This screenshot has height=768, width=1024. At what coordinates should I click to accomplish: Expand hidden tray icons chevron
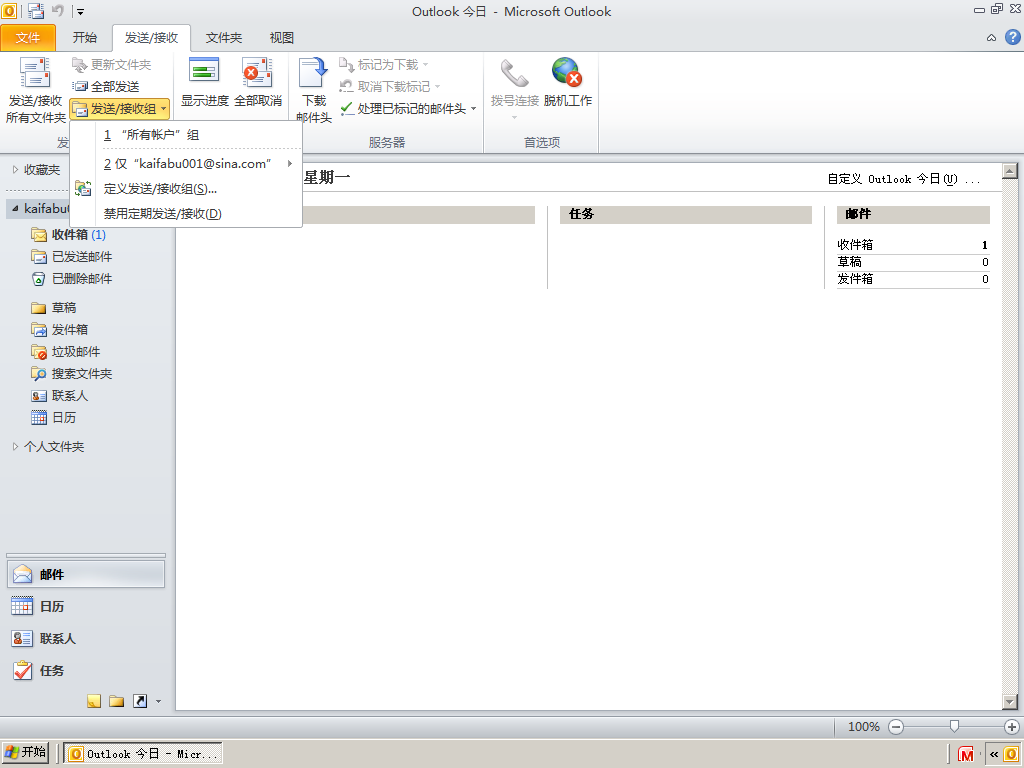(x=993, y=754)
